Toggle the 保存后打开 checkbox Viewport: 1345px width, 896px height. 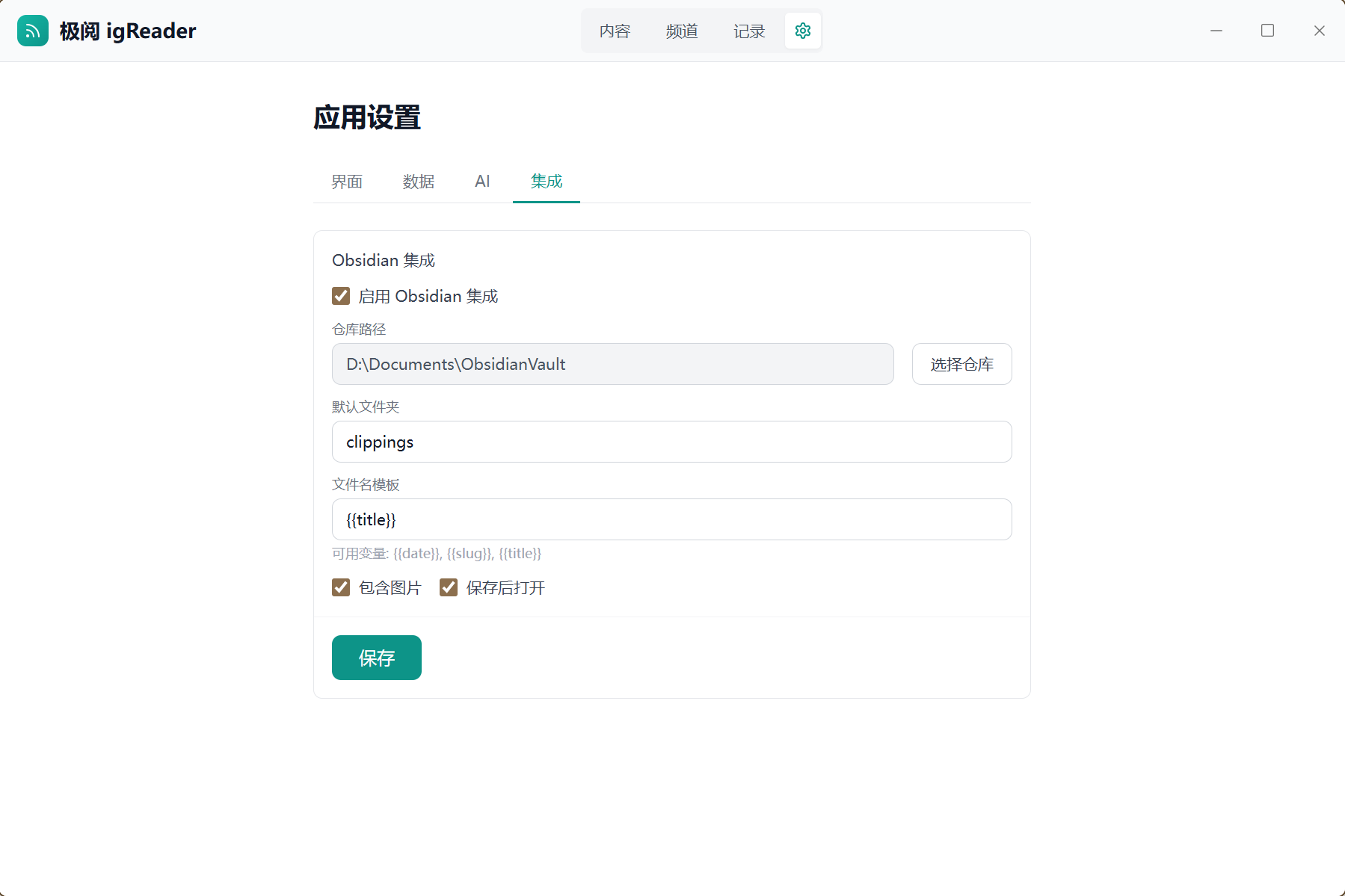449,587
